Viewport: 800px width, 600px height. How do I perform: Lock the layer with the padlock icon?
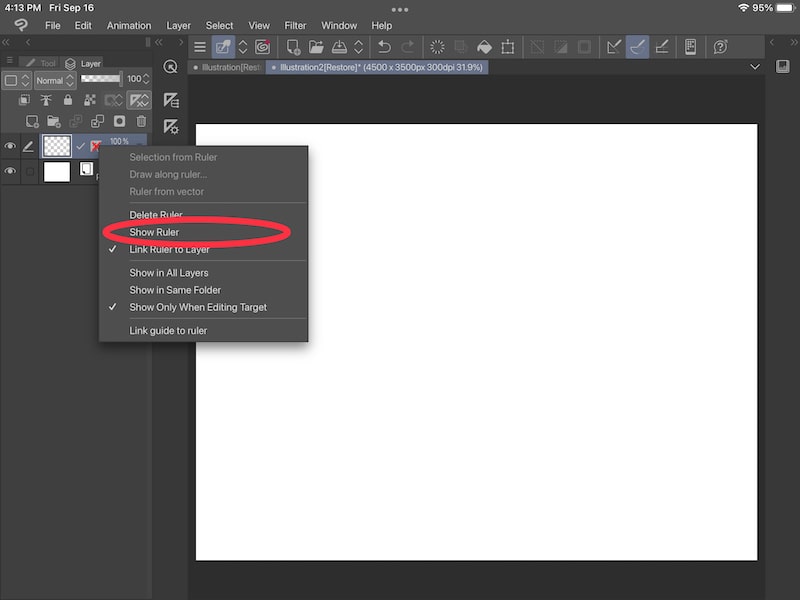pyautogui.click(x=69, y=99)
